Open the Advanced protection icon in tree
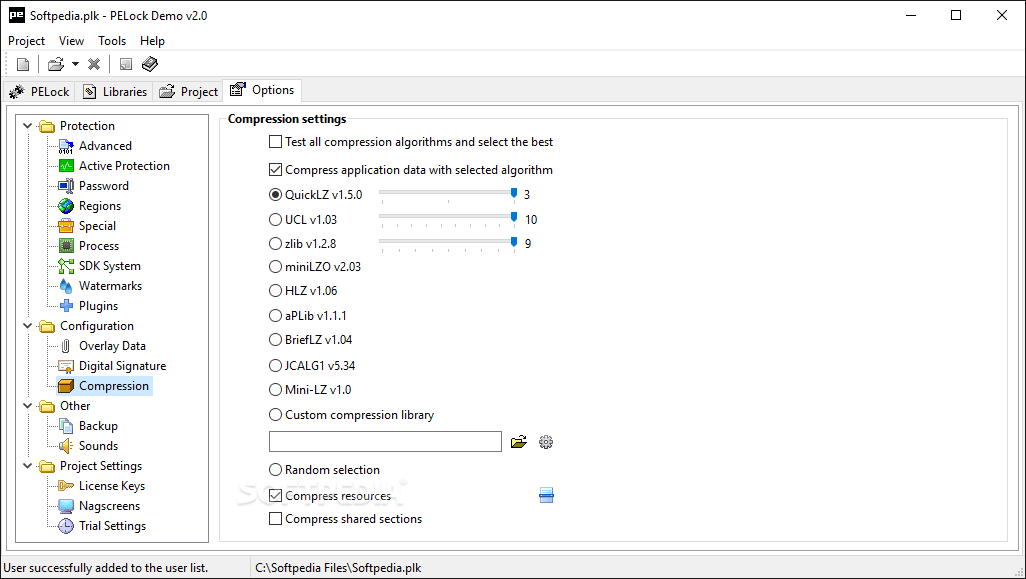1026x579 pixels. click(66, 146)
